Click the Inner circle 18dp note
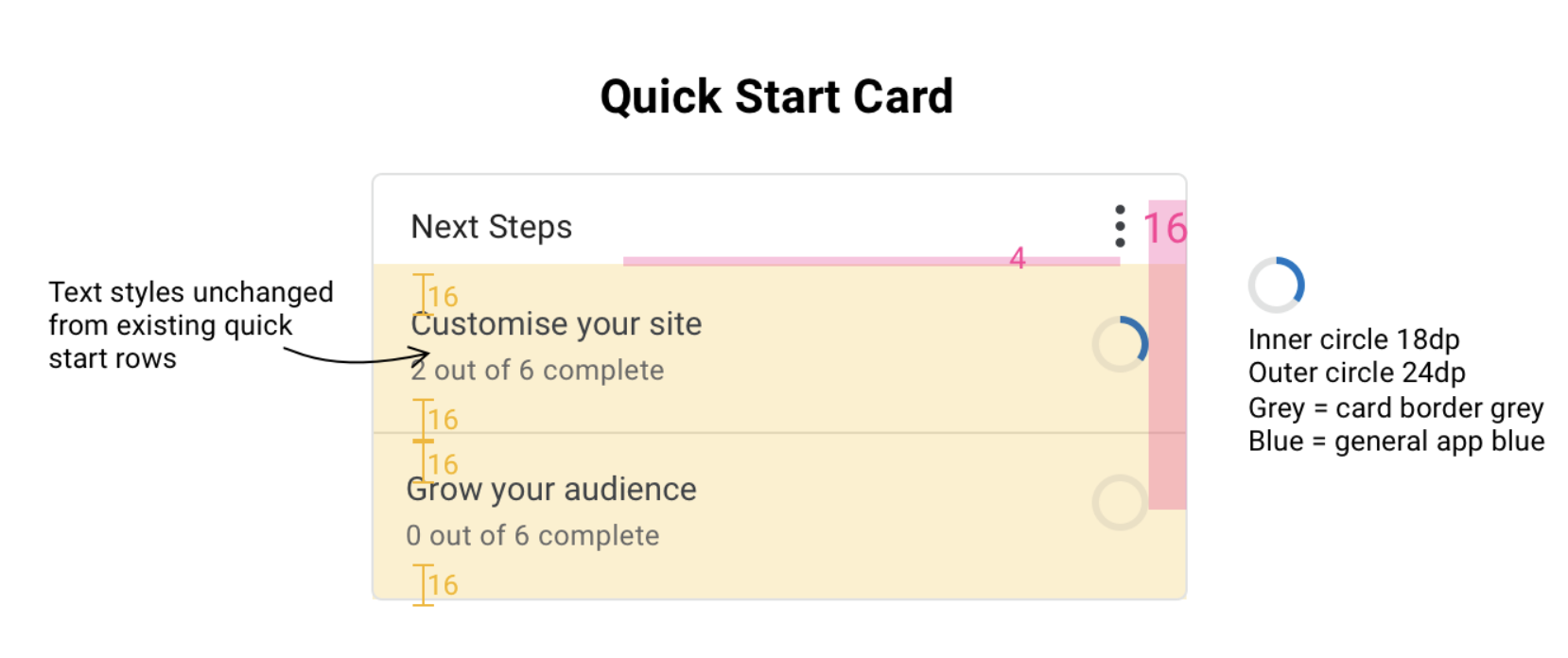The height and width of the screenshot is (658, 1568). click(1353, 338)
